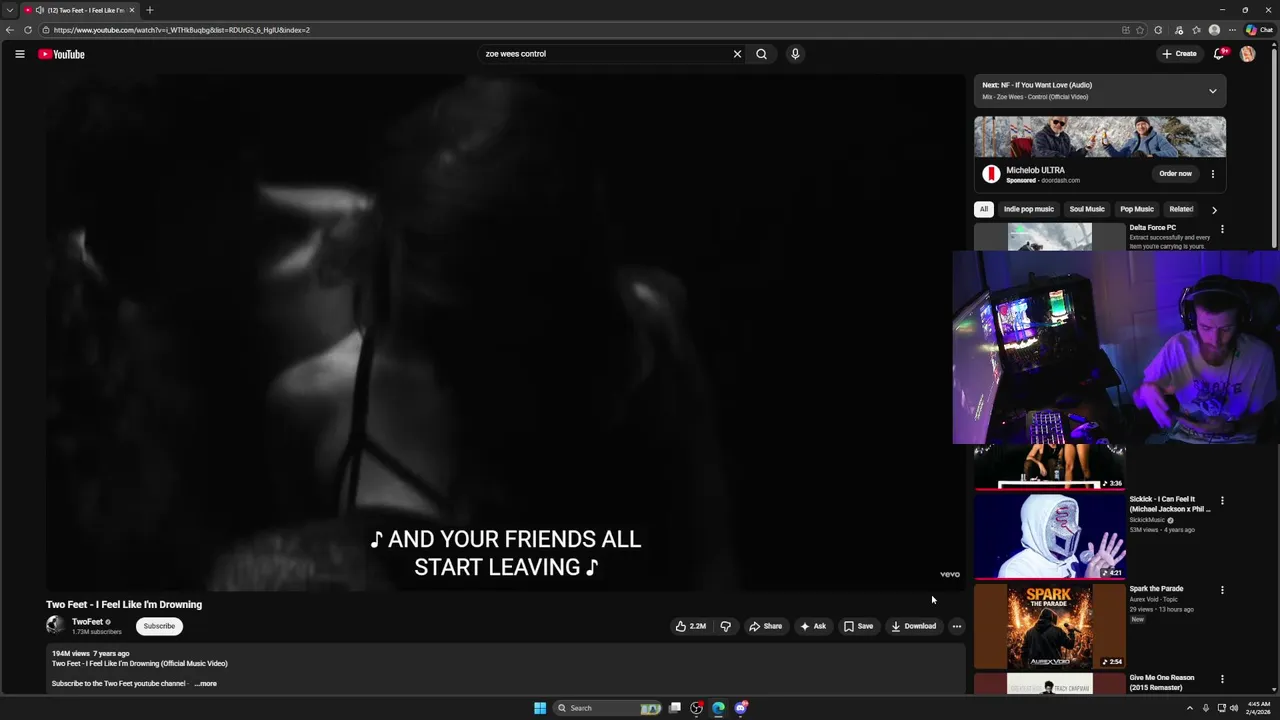
Task: Open the tab actions dropdown menu
Action: tap(9, 10)
